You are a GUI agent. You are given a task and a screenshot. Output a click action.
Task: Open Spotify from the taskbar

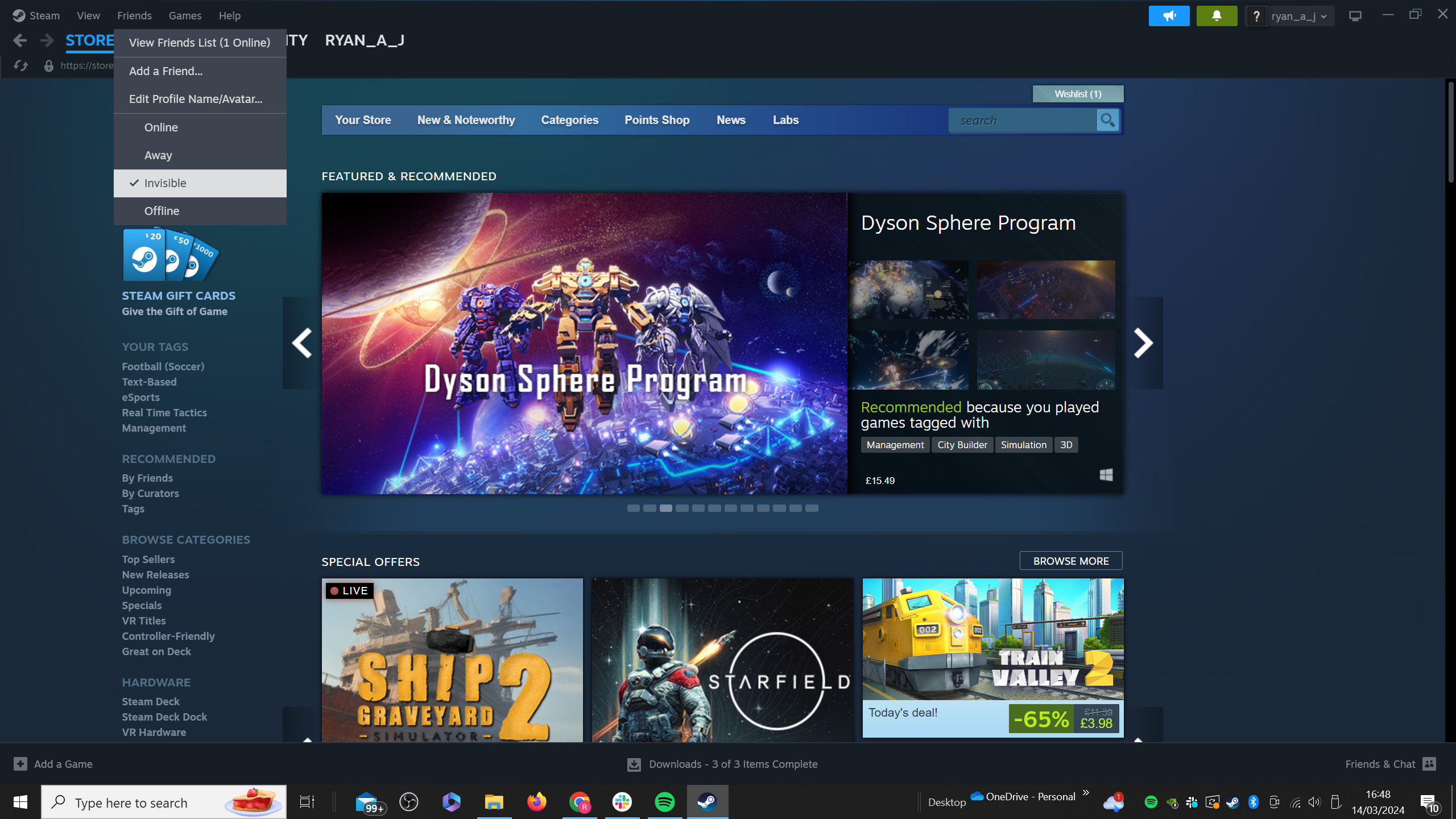tap(664, 802)
